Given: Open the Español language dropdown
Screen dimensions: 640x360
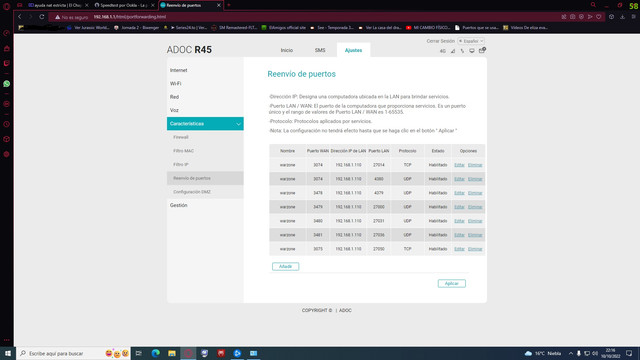Looking at the screenshot, I should pos(471,41).
